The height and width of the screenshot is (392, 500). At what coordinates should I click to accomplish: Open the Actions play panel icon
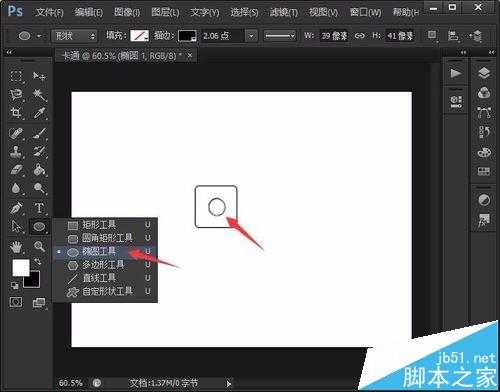pos(455,73)
